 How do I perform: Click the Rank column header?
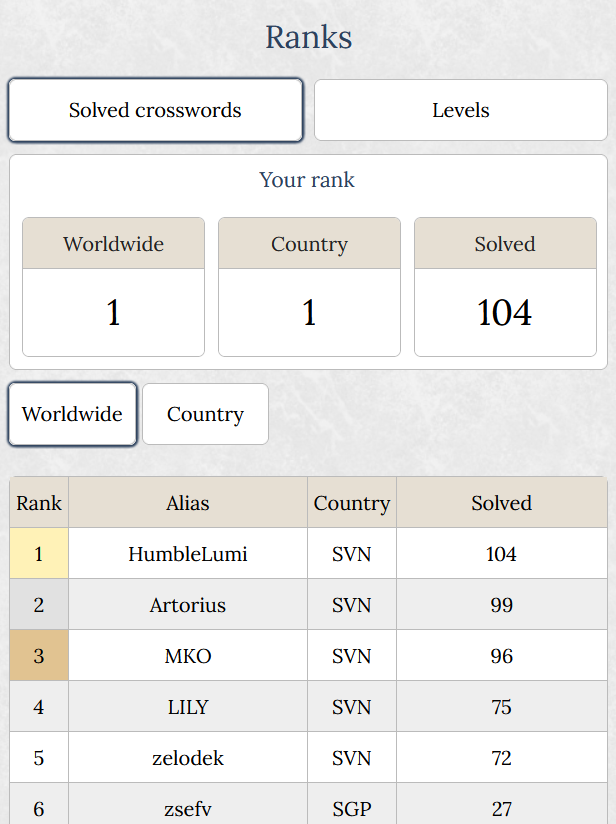[39, 503]
